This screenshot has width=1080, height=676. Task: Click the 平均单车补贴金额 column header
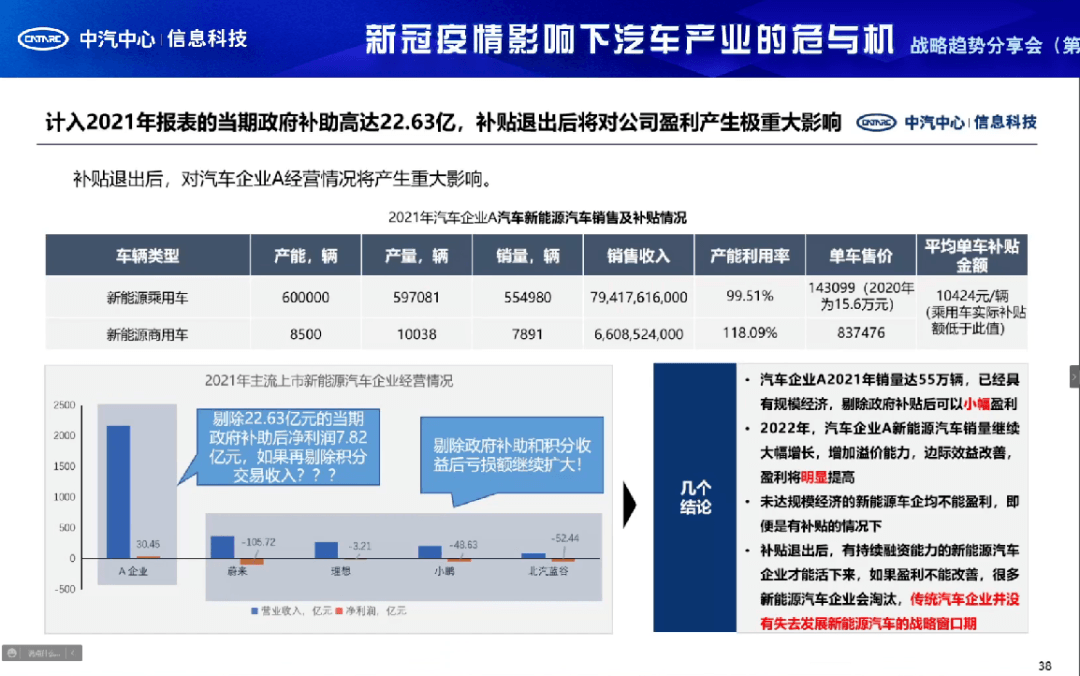tap(972, 256)
